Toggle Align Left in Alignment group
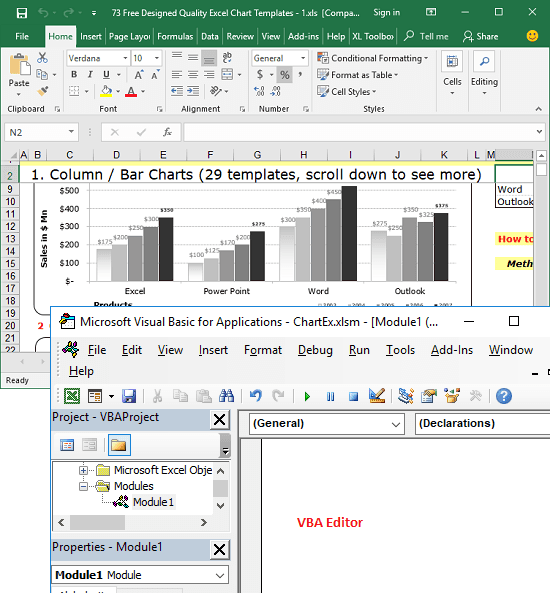The width and height of the screenshot is (550, 593). click(x=177, y=75)
